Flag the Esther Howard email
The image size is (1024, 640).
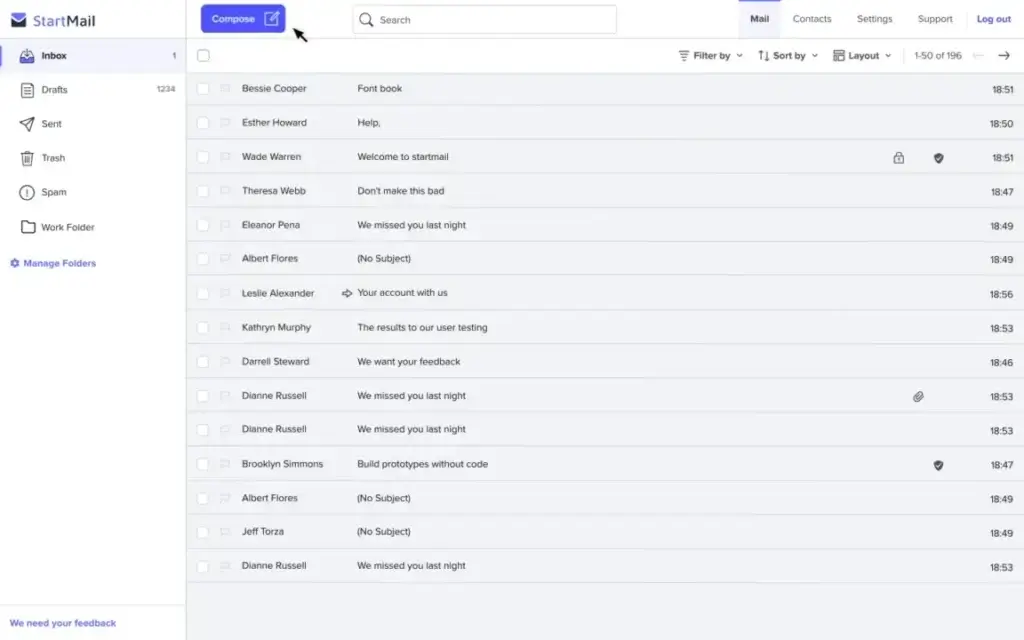225,122
